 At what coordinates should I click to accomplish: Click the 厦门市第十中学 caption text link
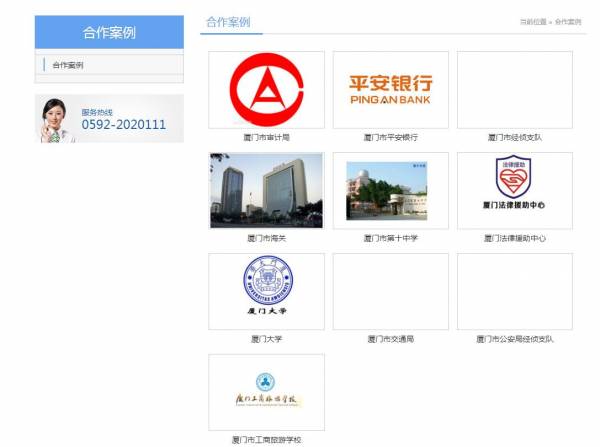tap(390, 238)
